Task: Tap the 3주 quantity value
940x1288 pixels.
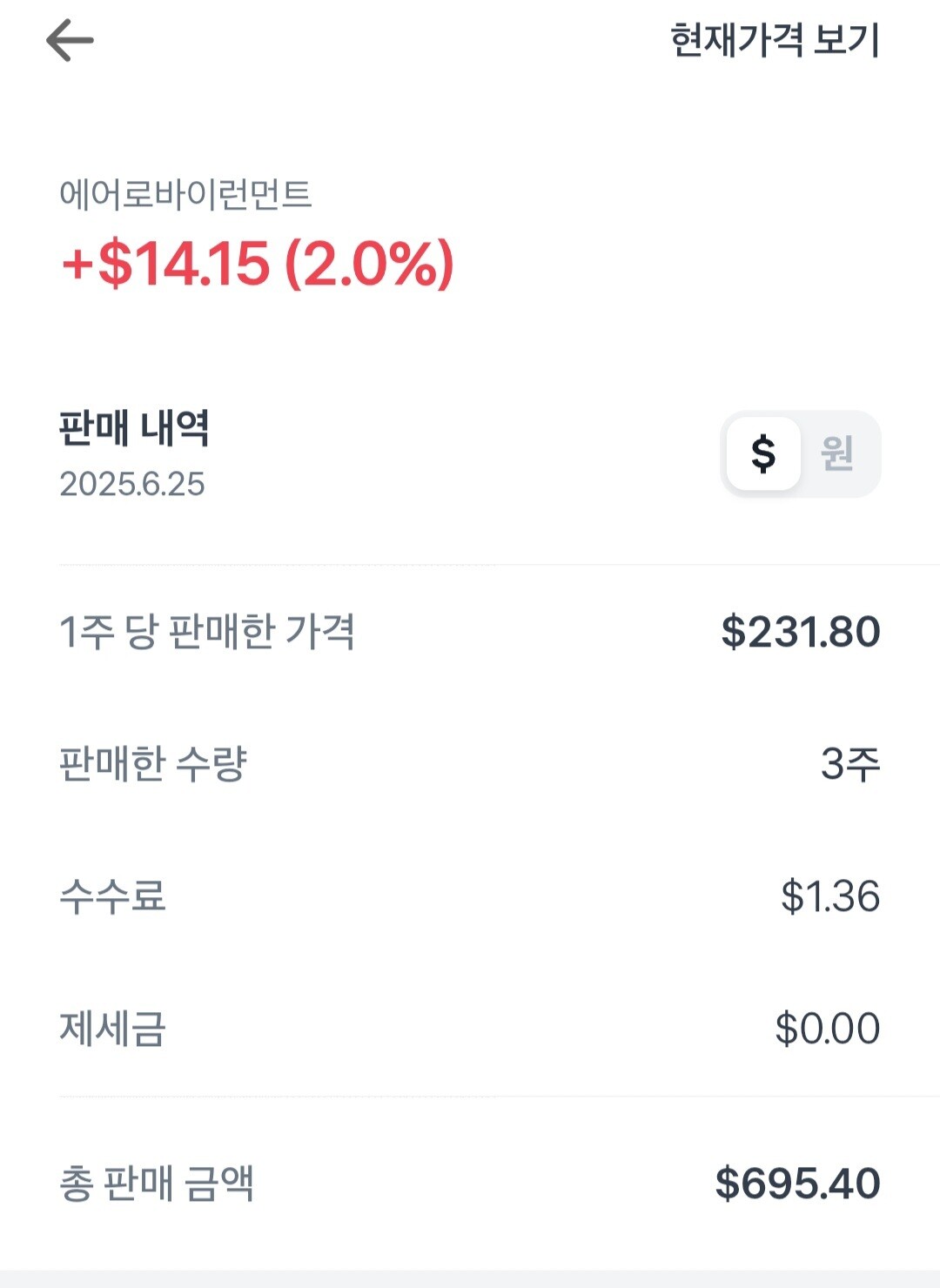Action: coord(850,764)
